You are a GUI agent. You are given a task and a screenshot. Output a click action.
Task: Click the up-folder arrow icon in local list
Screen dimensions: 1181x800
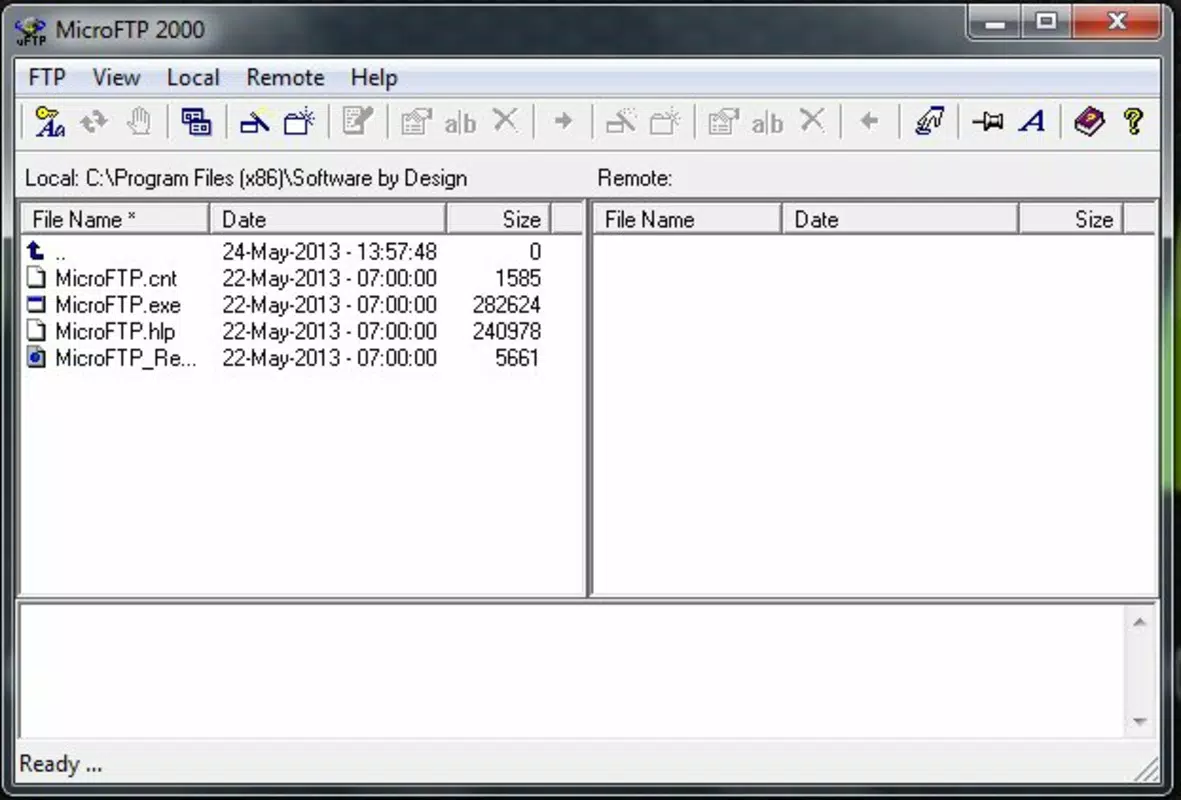(35, 250)
